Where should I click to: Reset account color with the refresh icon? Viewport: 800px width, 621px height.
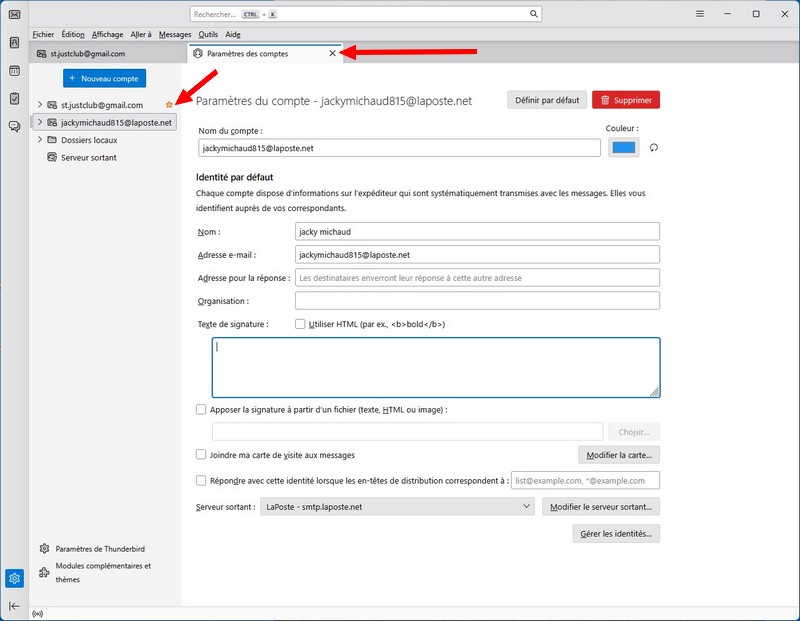(654, 148)
